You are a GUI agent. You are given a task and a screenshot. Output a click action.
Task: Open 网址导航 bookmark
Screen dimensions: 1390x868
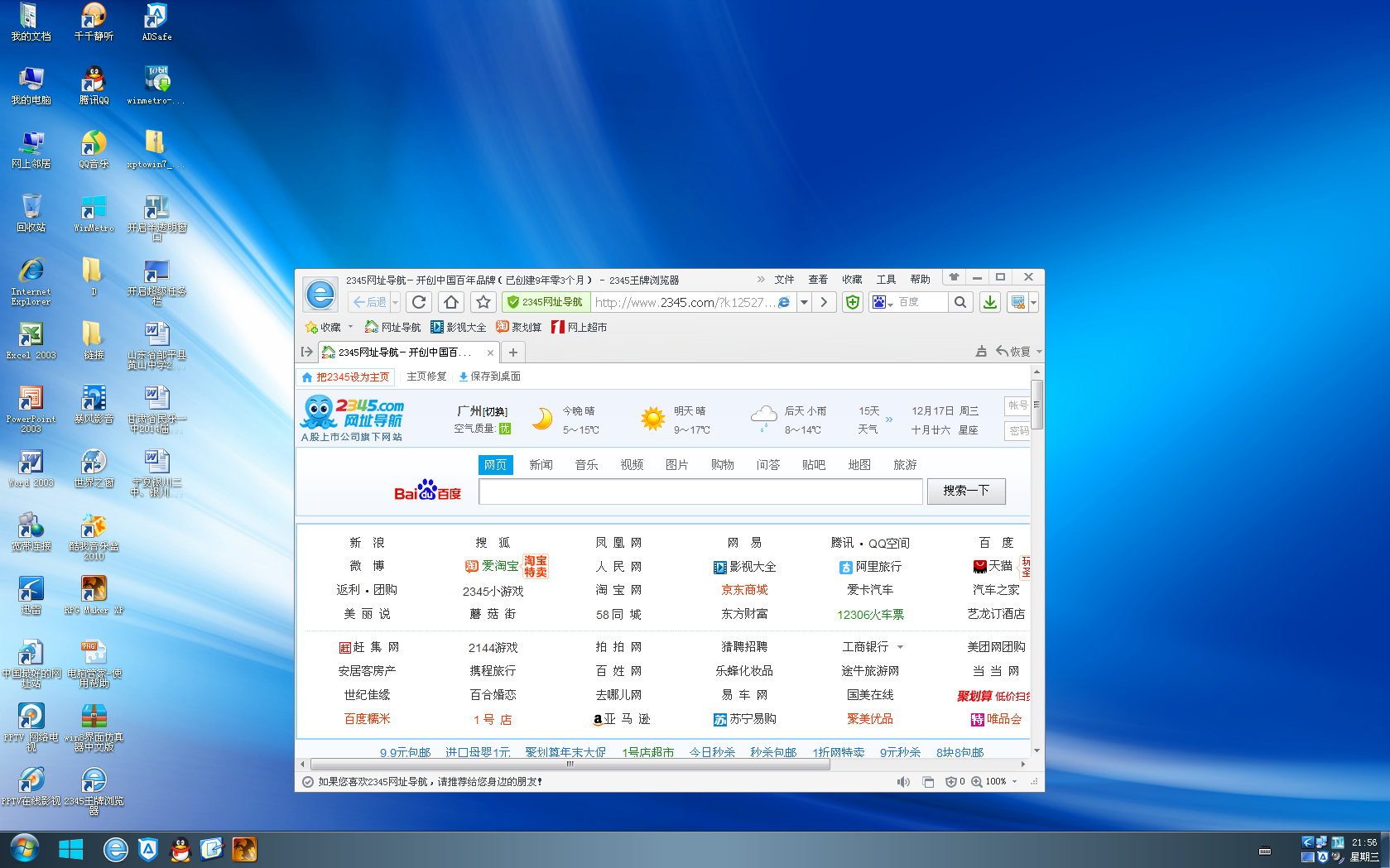point(393,328)
